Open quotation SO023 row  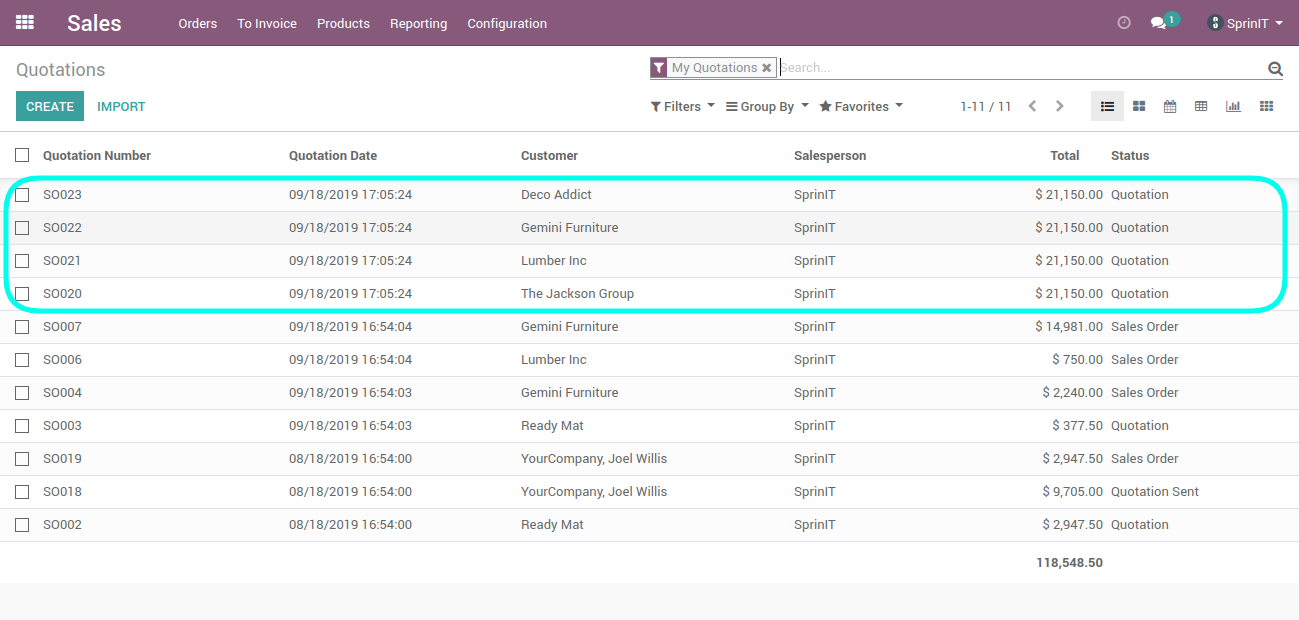[x=649, y=195]
